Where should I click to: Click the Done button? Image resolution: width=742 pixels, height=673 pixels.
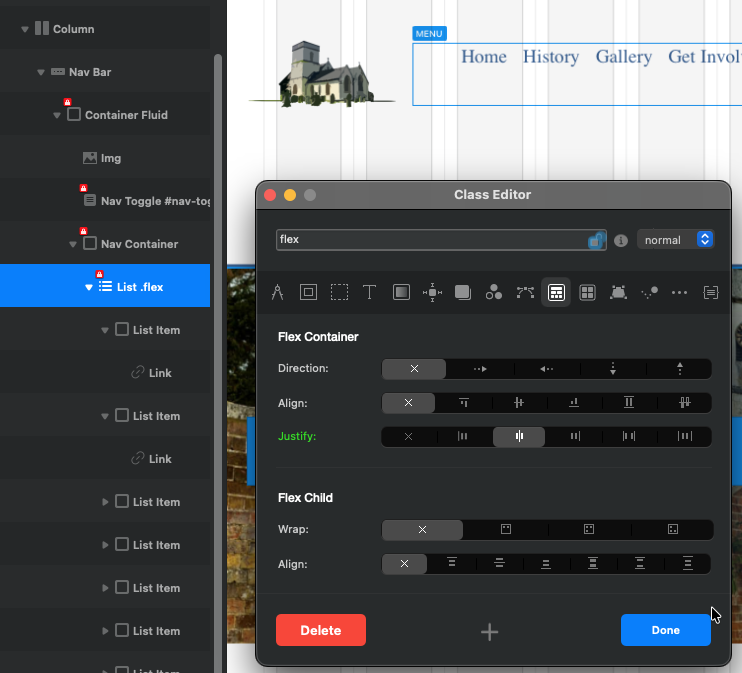coord(665,630)
